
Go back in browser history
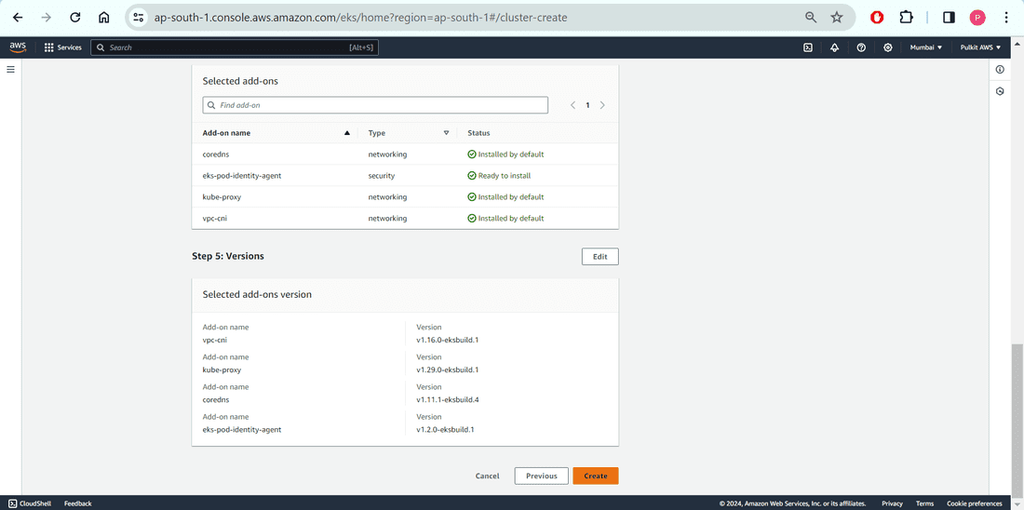pos(18,18)
